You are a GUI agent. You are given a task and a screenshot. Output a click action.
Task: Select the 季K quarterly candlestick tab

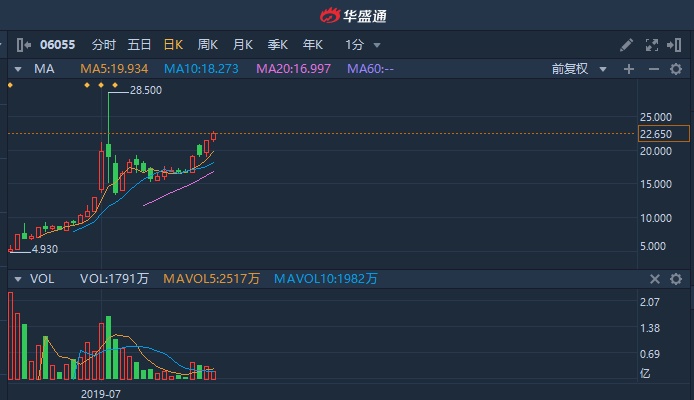click(278, 45)
